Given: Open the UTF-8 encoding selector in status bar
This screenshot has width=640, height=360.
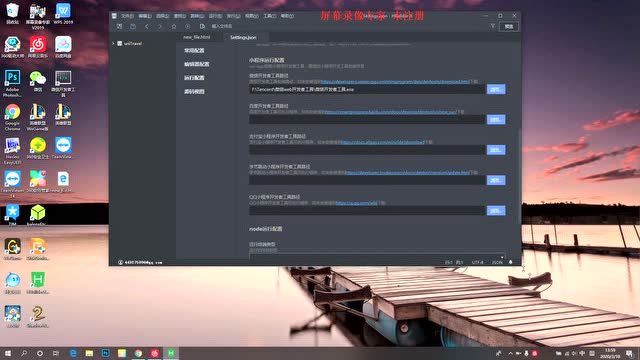Looking at the screenshot, I should tap(477, 262).
